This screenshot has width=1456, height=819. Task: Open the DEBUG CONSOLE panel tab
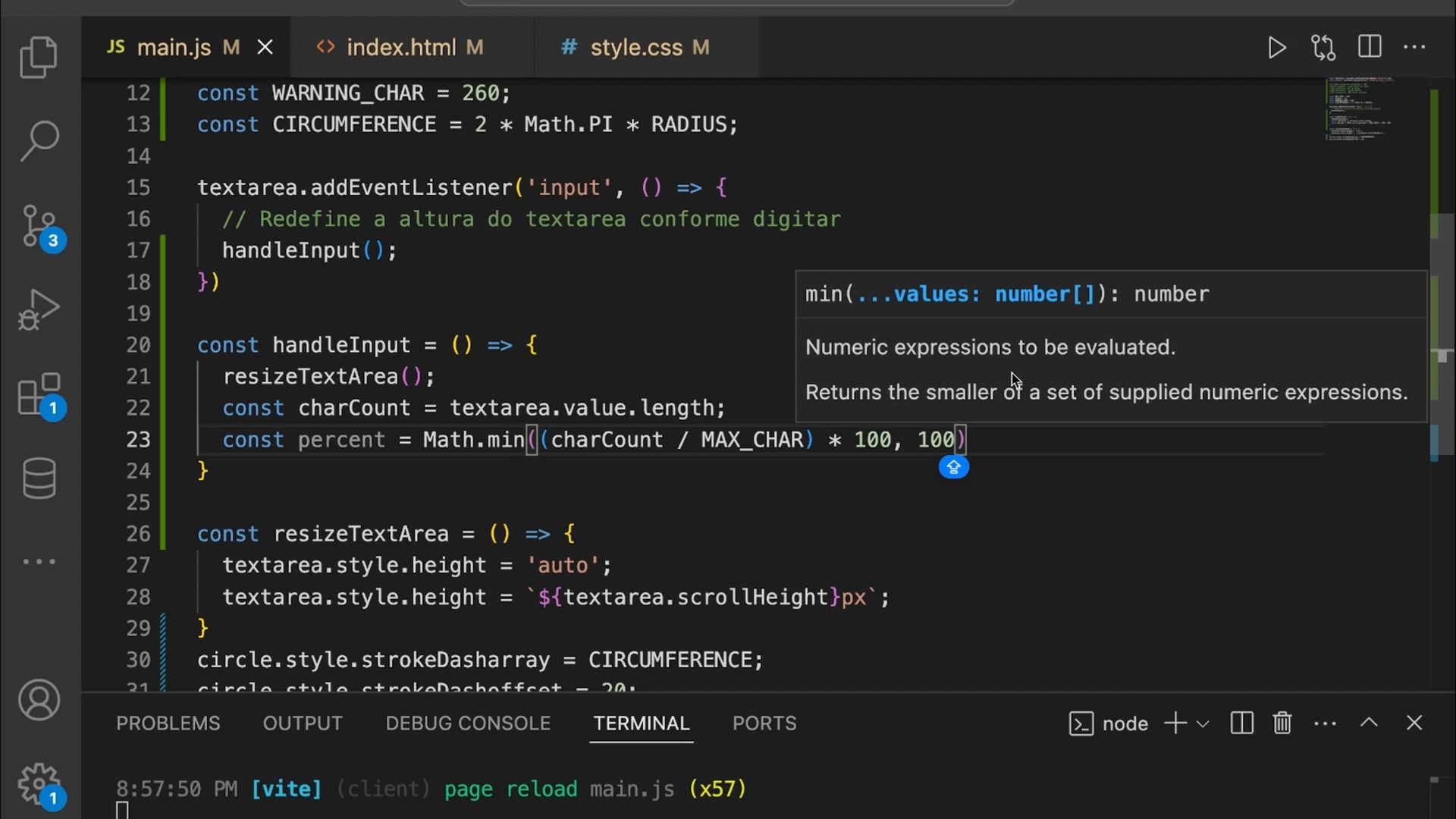coord(468,723)
